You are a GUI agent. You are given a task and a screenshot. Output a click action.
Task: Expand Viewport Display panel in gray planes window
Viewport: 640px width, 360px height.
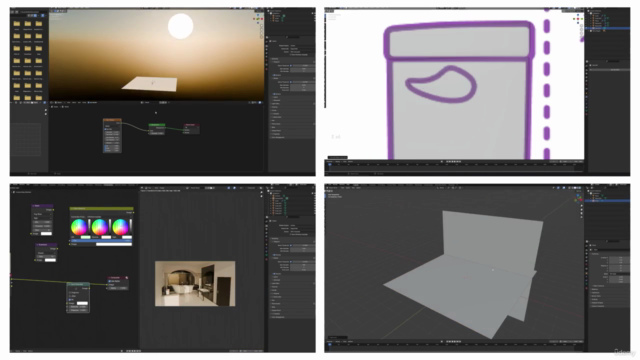click(610, 303)
